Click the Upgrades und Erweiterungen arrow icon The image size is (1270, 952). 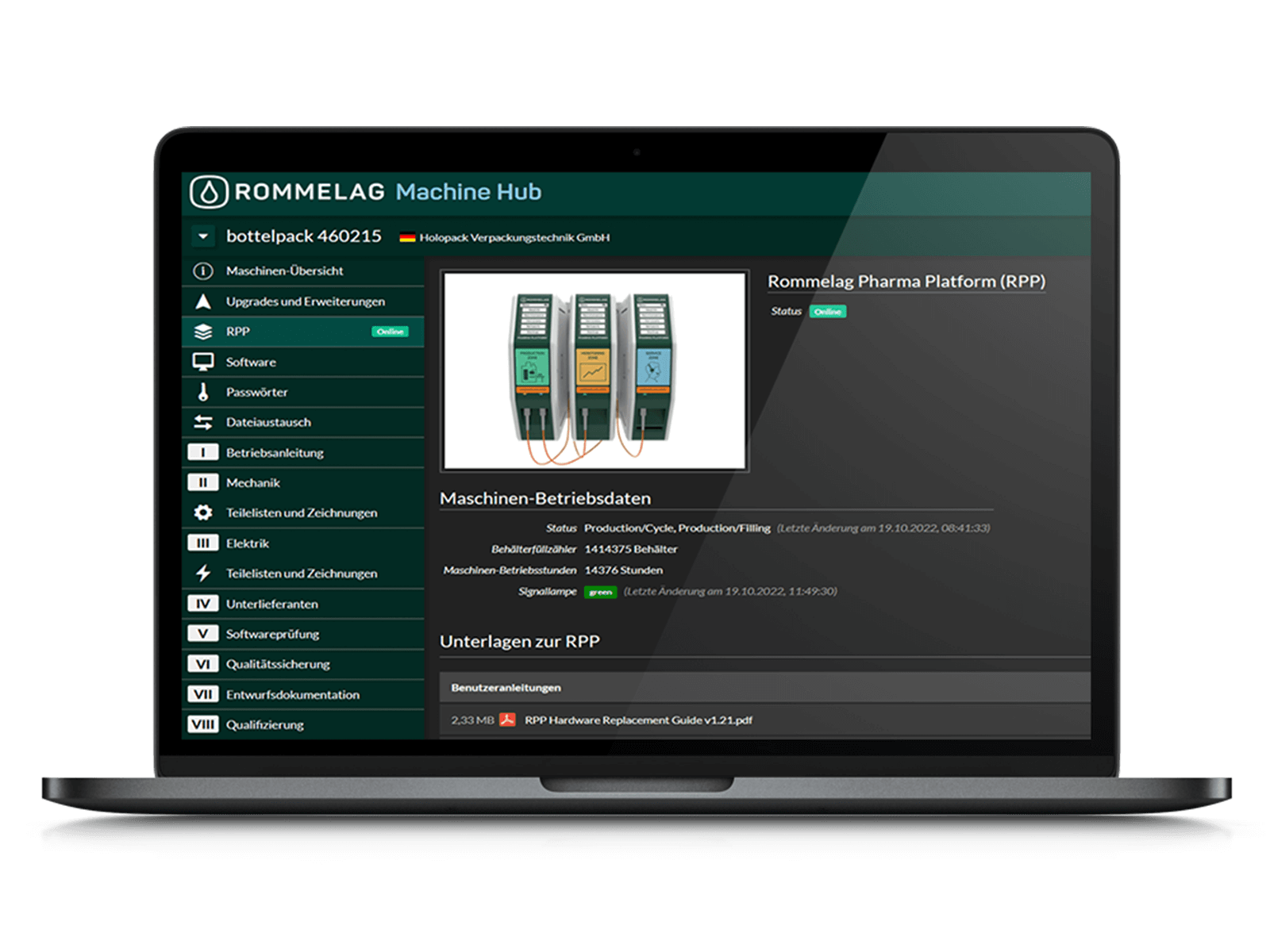coord(204,301)
